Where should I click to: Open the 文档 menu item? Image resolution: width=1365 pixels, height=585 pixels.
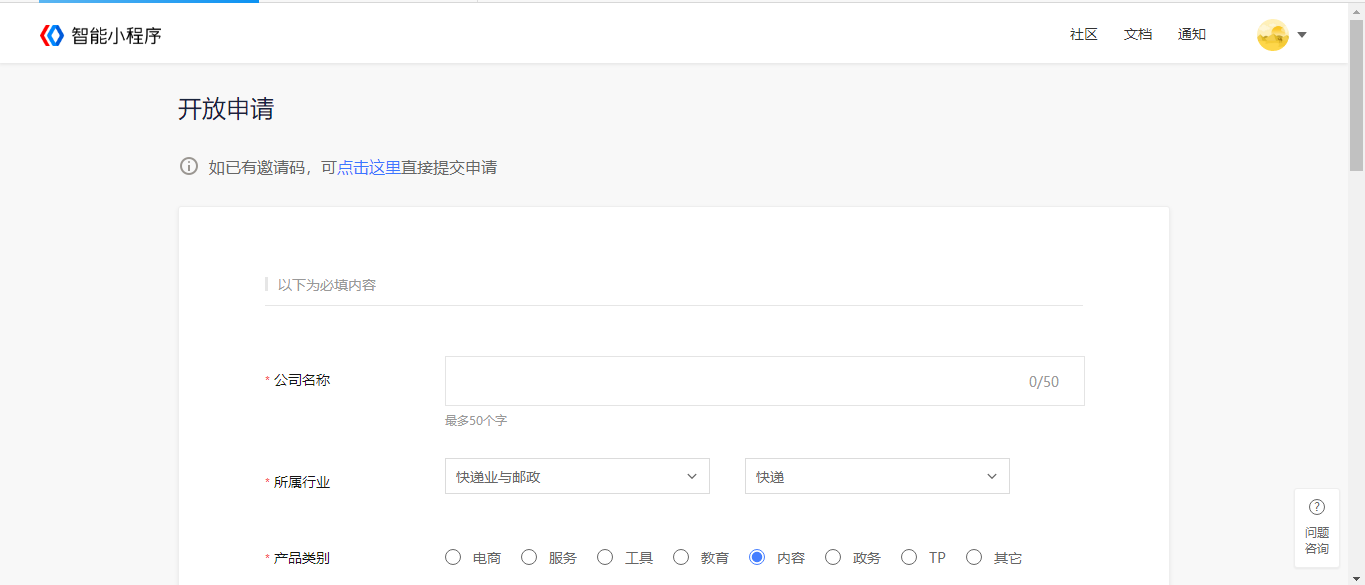point(1138,34)
